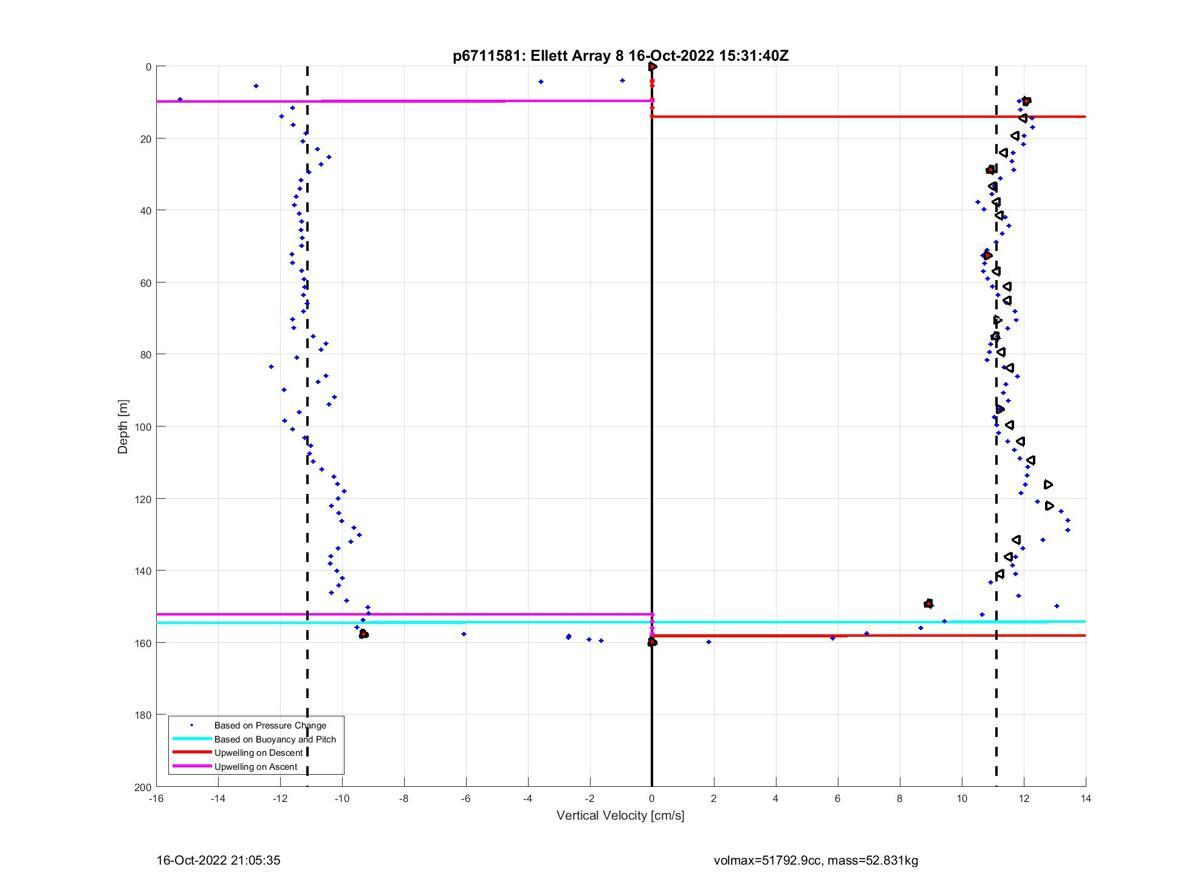Click triangle marker at zero velocity, surface depth
The height and width of the screenshot is (885, 1200).
[x=652, y=67]
